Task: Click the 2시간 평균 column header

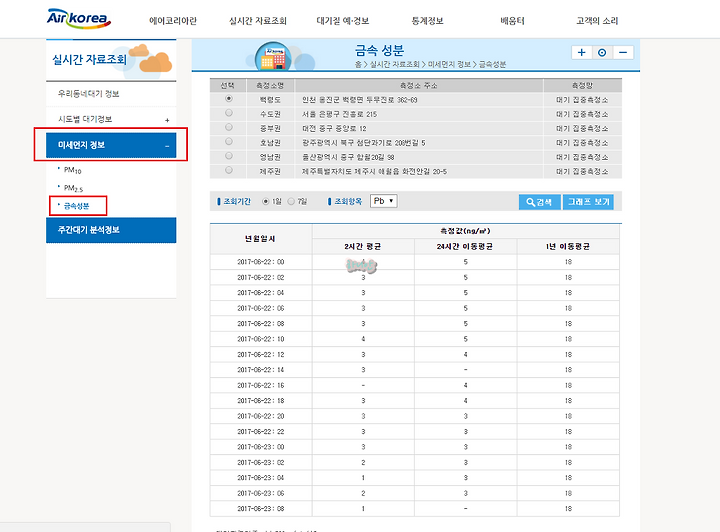Action: [363, 246]
